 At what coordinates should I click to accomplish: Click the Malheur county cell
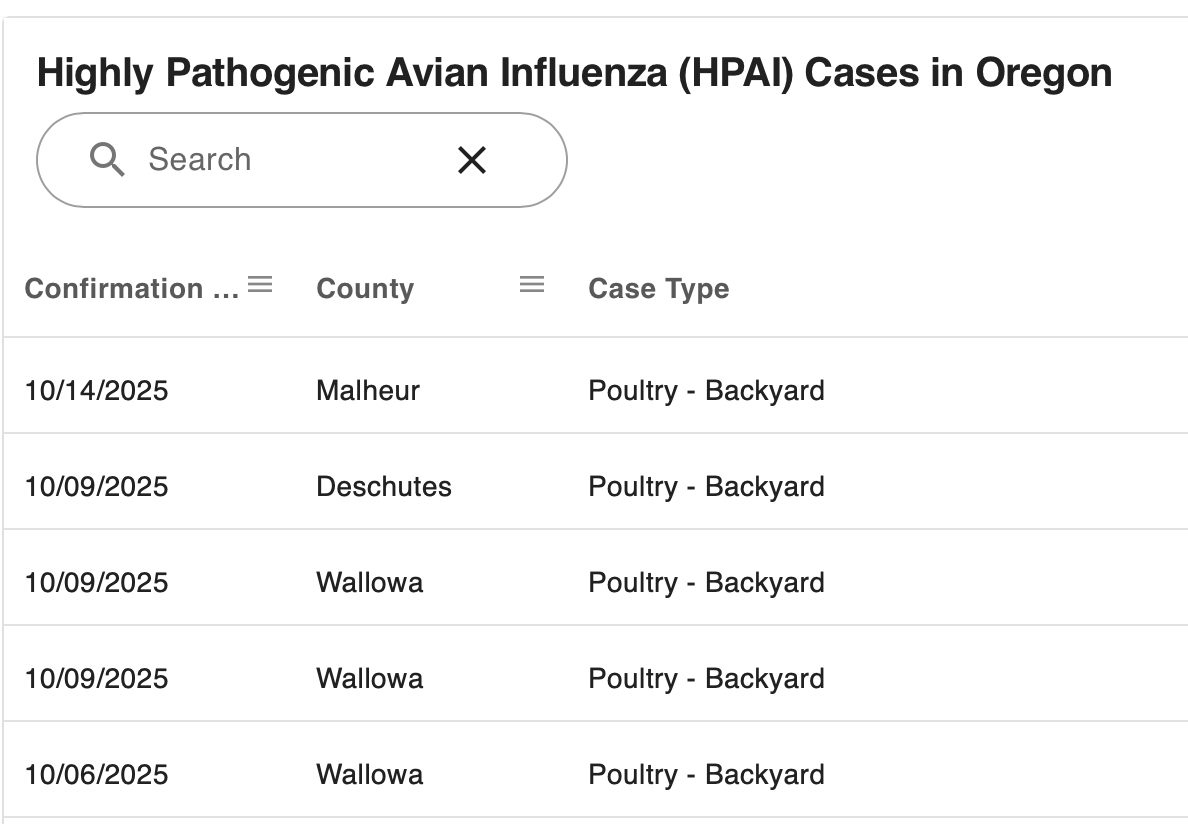click(367, 391)
